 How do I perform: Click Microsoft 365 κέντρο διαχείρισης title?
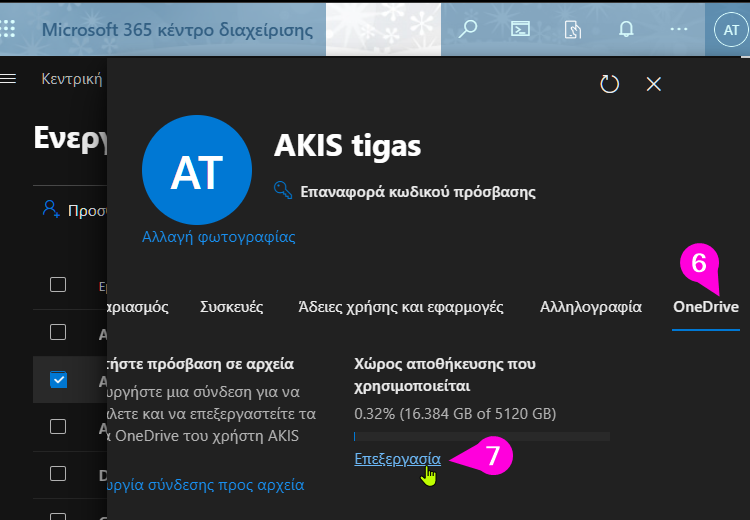177,30
